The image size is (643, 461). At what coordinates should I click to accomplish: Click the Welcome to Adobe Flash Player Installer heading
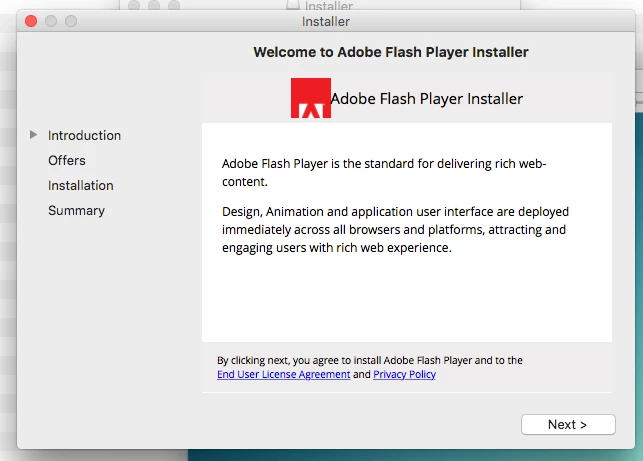391,52
